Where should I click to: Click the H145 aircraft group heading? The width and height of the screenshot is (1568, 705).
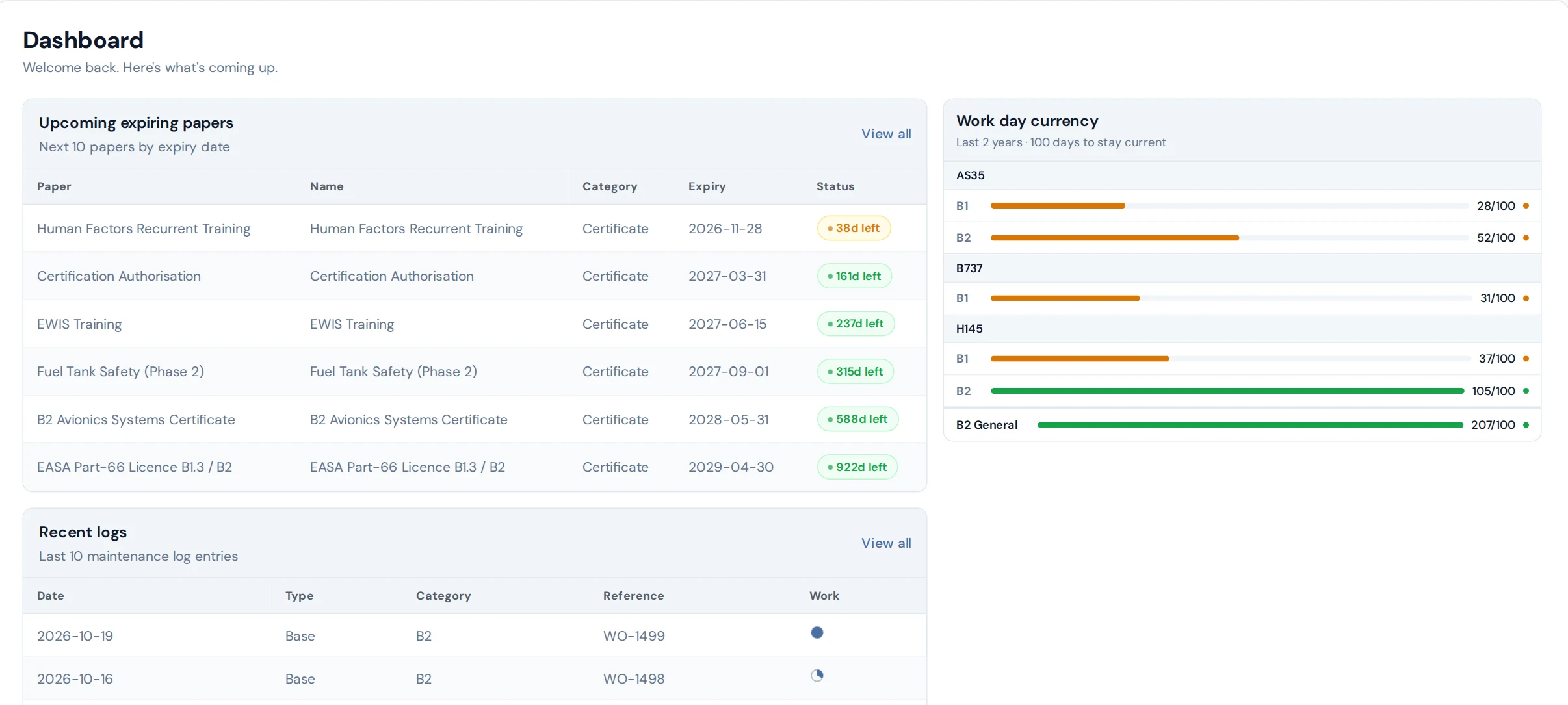point(969,329)
